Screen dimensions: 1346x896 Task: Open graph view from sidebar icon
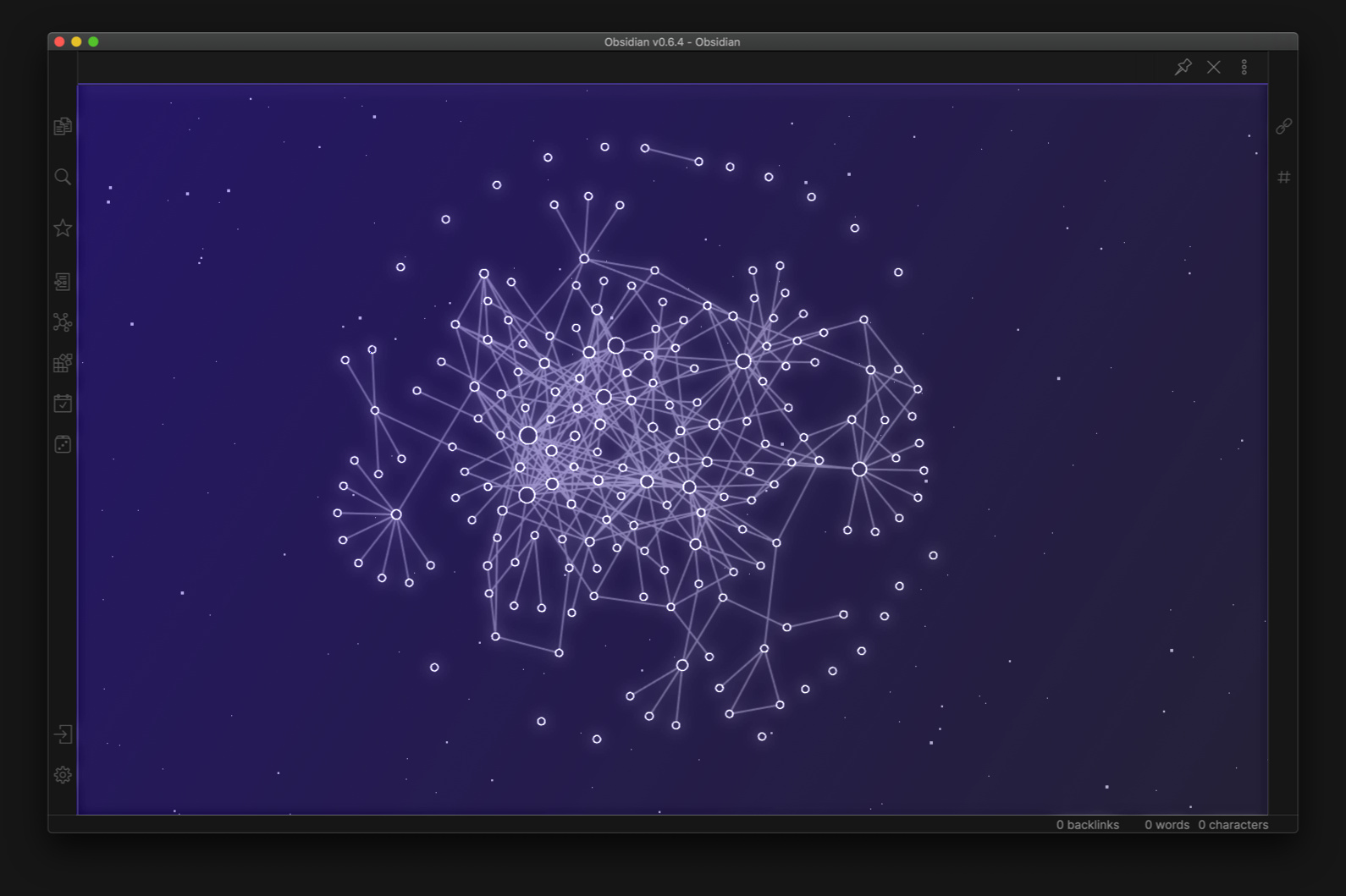pyautogui.click(x=63, y=322)
